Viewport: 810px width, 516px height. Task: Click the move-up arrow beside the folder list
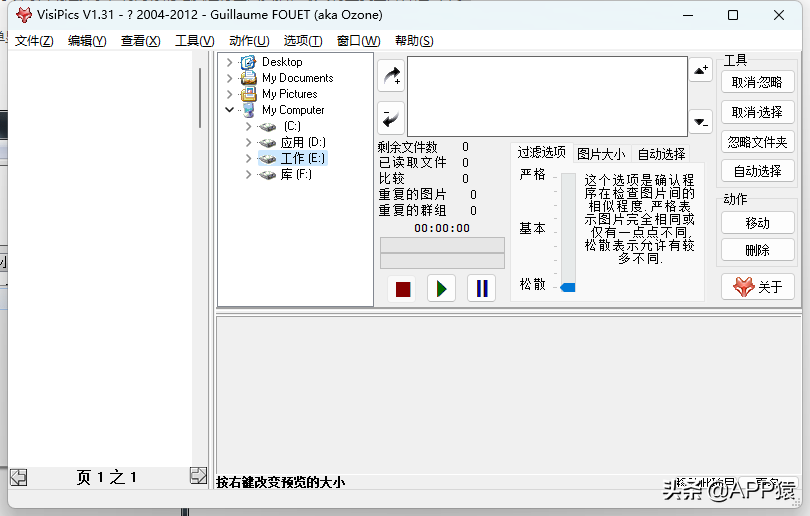701,70
